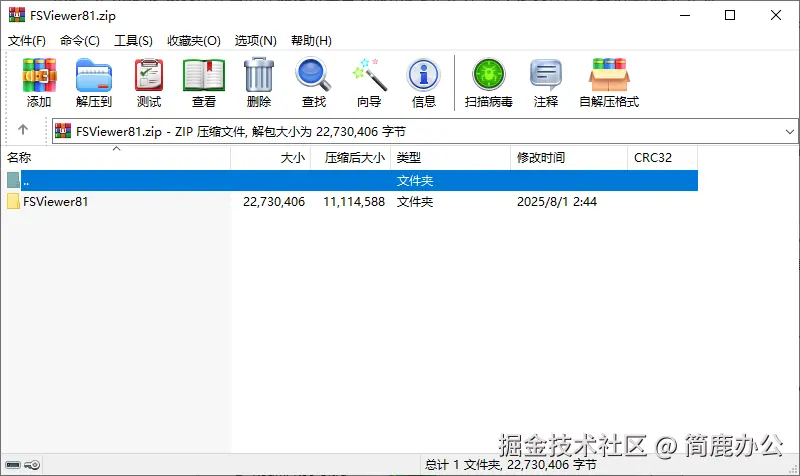The height and width of the screenshot is (476, 800).
Task: Open the 选项(N) menu
Action: click(x=256, y=40)
